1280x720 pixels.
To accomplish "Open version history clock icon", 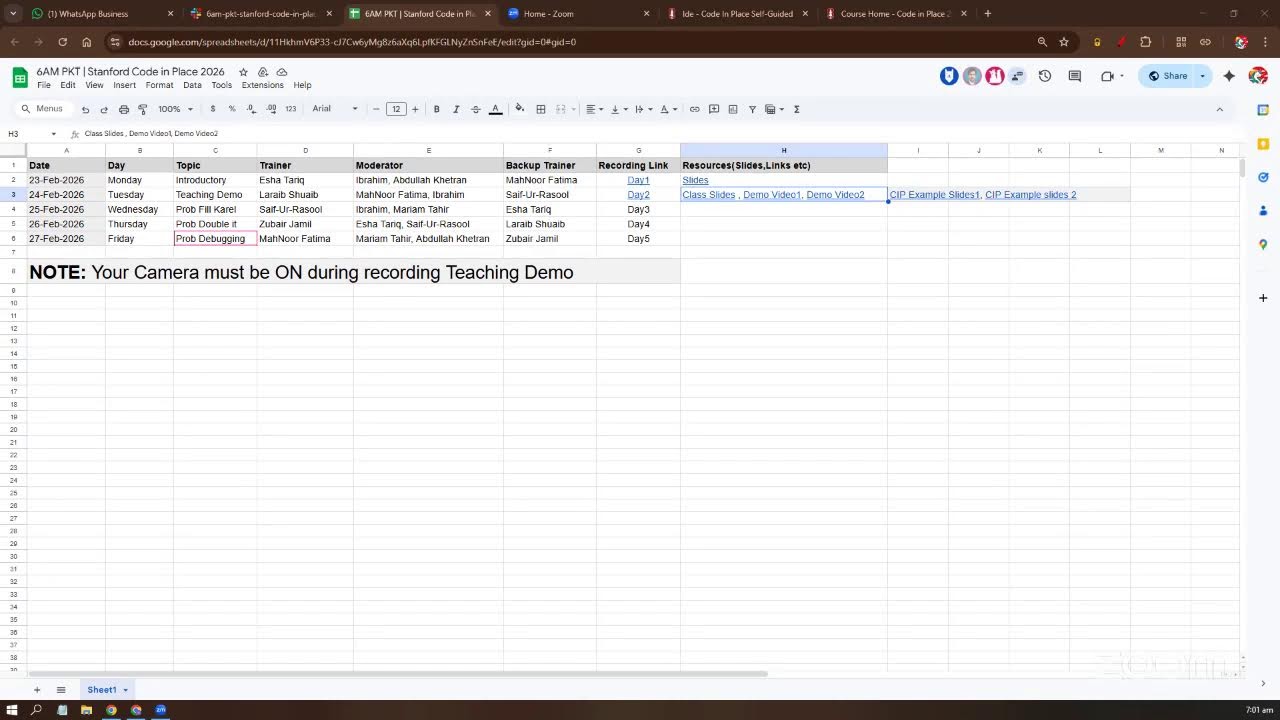I will [x=1045, y=76].
